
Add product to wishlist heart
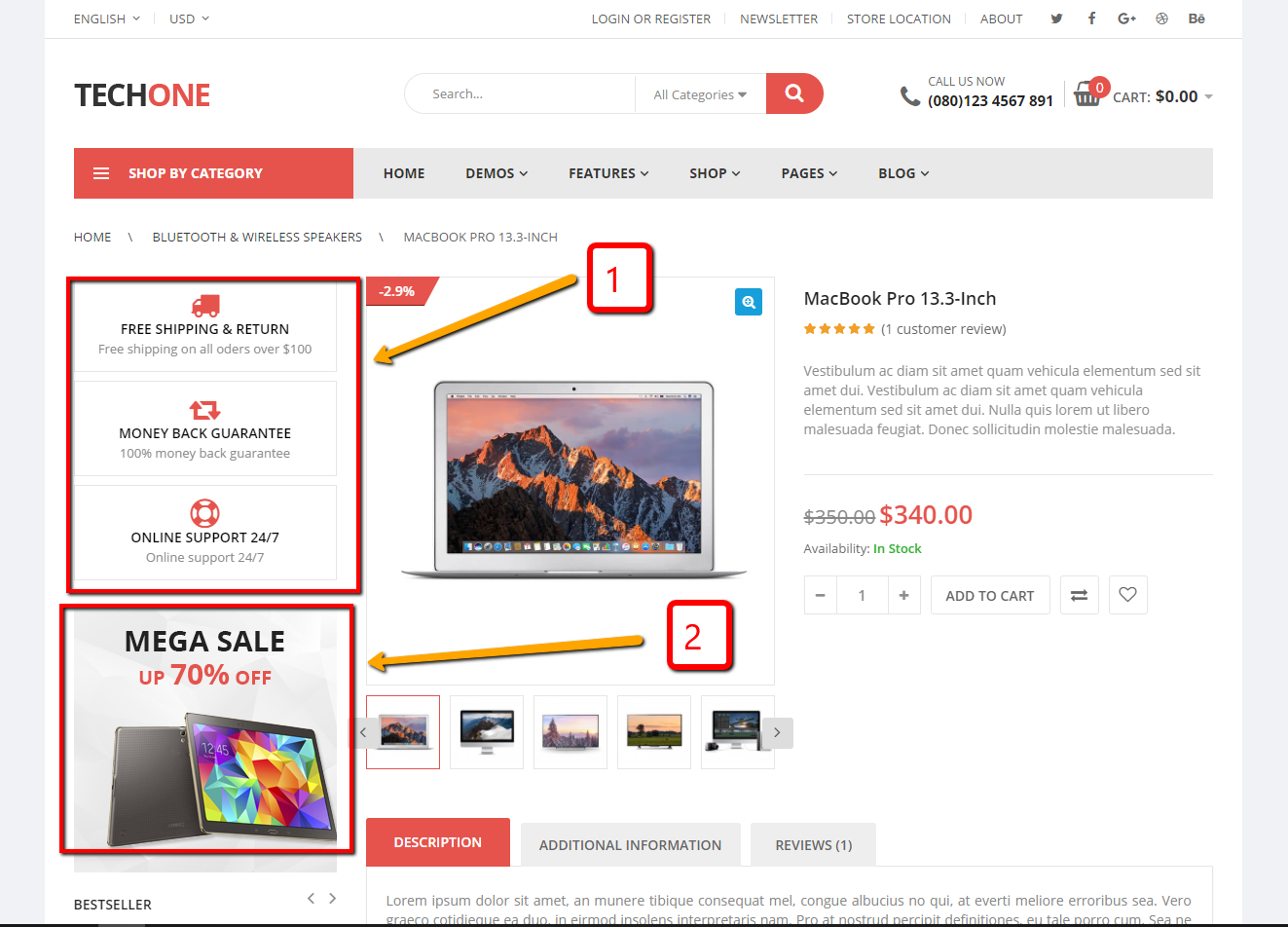1127,595
